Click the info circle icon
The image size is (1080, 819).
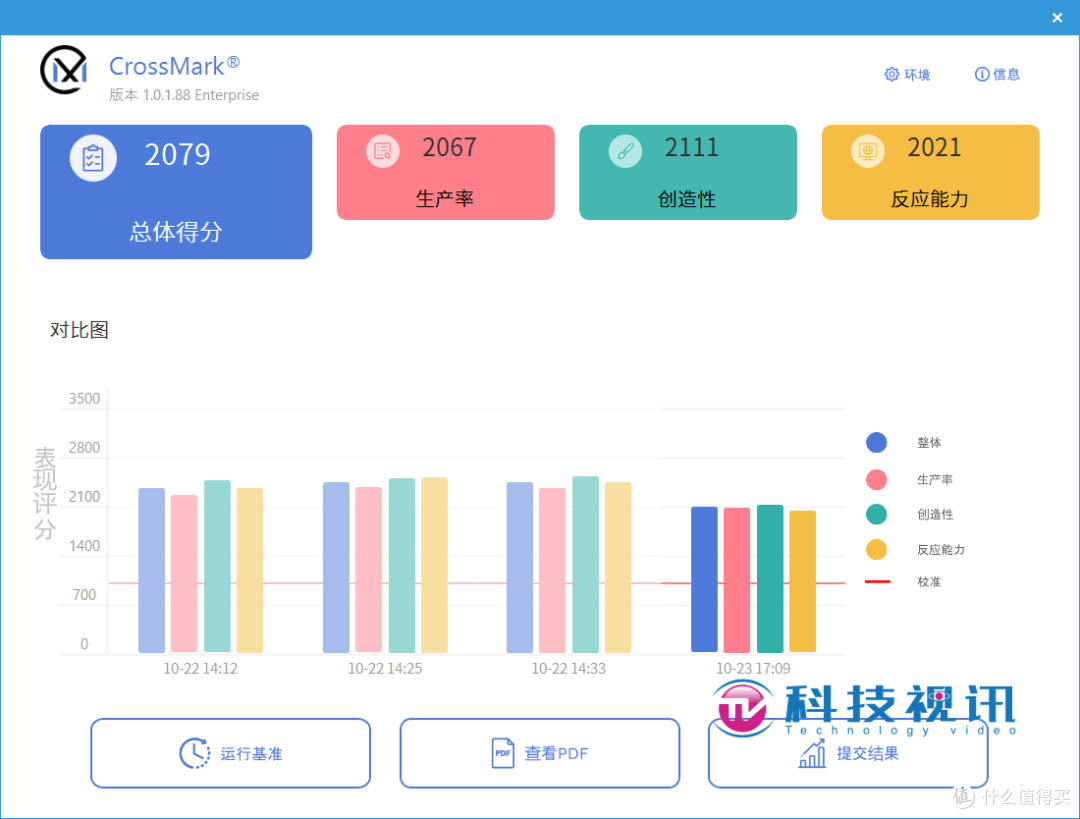(x=981, y=74)
